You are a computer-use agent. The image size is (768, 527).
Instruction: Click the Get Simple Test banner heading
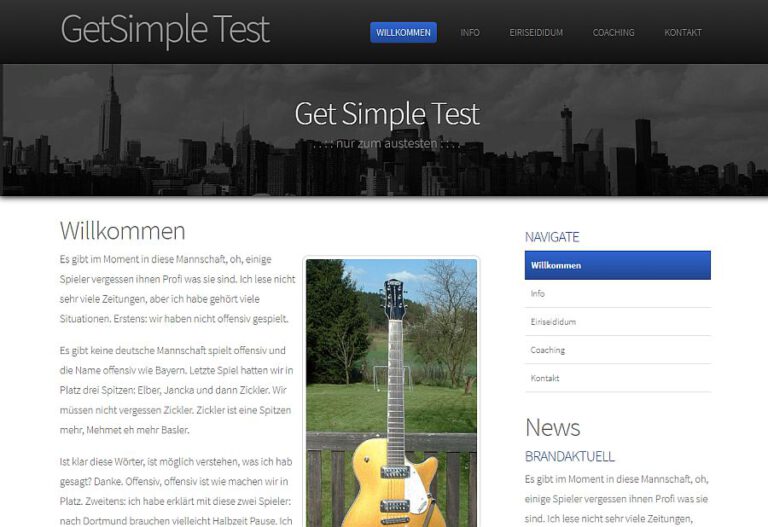[x=387, y=114]
